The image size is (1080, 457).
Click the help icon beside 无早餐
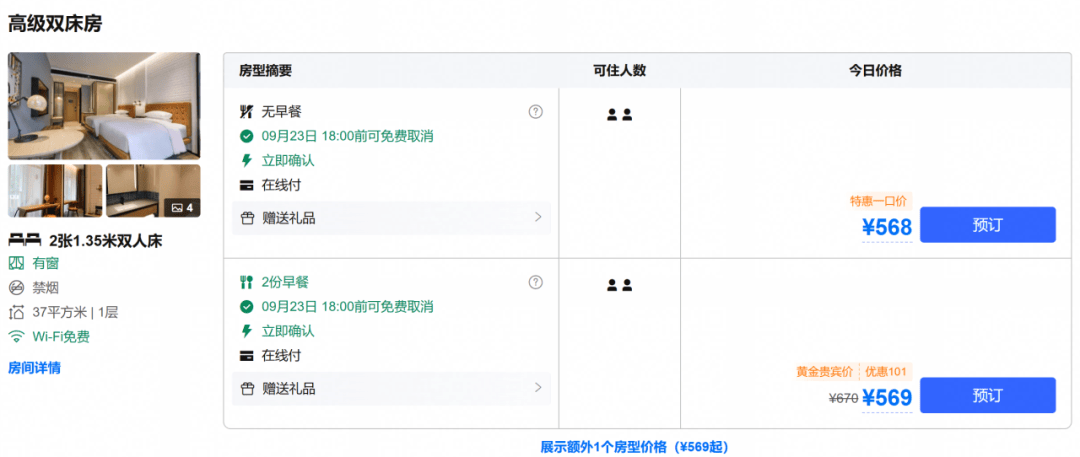coord(535,112)
